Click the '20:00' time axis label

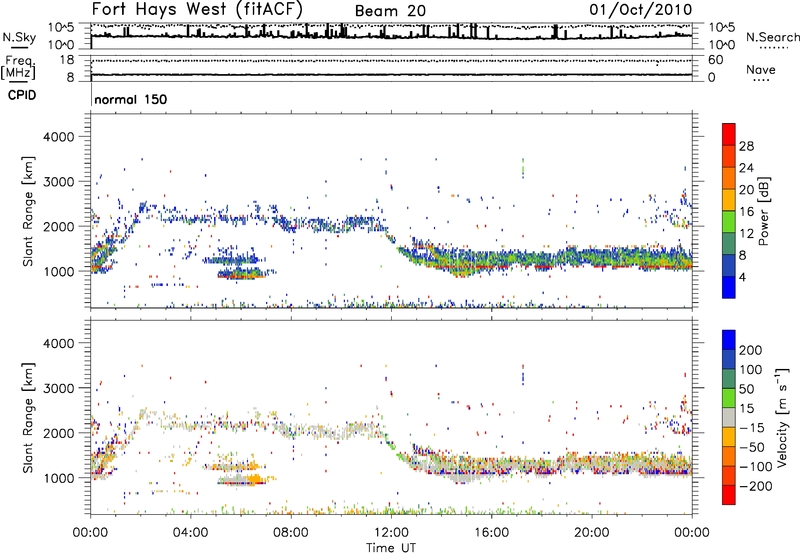(592, 533)
